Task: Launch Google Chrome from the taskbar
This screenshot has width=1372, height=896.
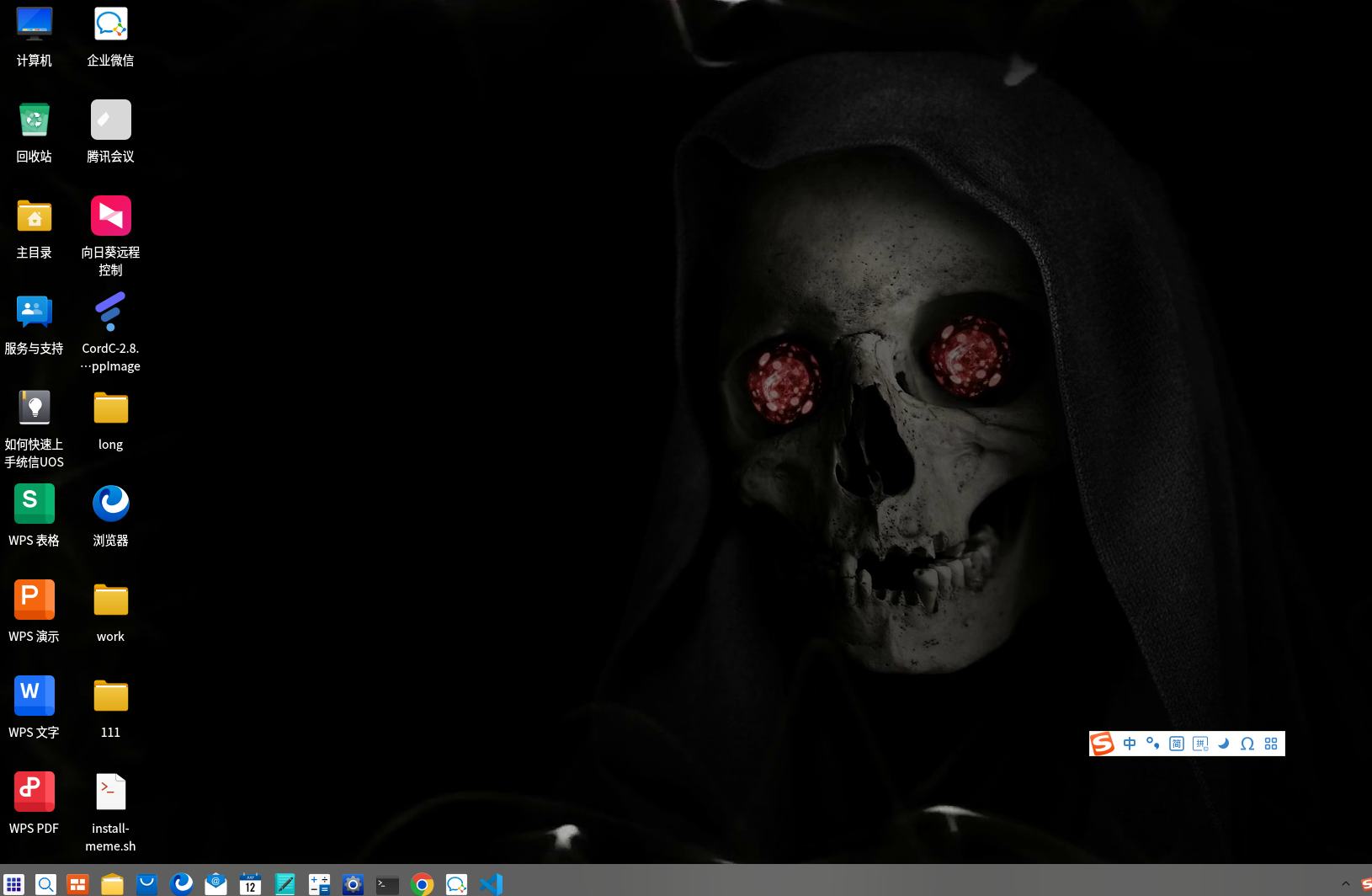Action: click(423, 884)
